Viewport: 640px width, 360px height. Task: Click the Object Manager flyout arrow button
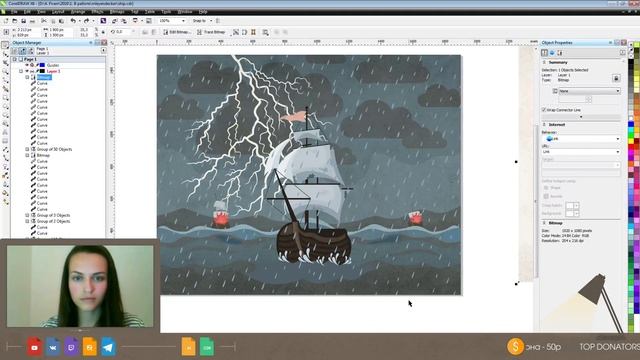coord(104,51)
